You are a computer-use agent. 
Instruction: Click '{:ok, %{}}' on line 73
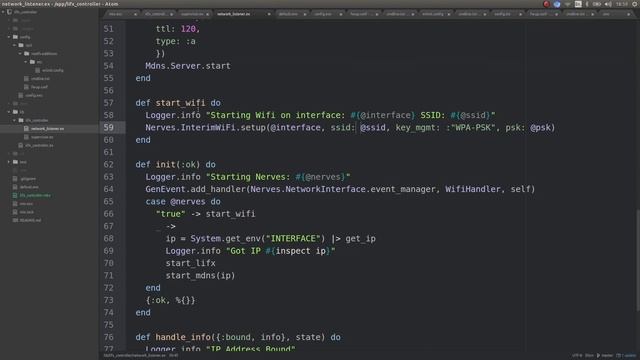click(170, 300)
